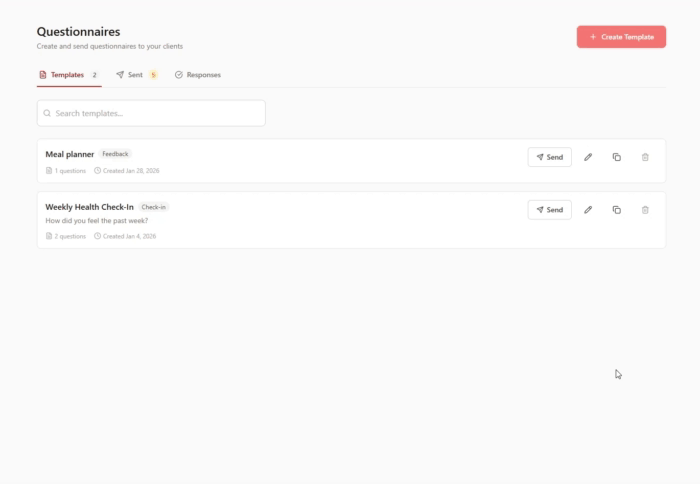Focus the Search templates input field
The width and height of the screenshot is (700, 484).
pos(155,113)
